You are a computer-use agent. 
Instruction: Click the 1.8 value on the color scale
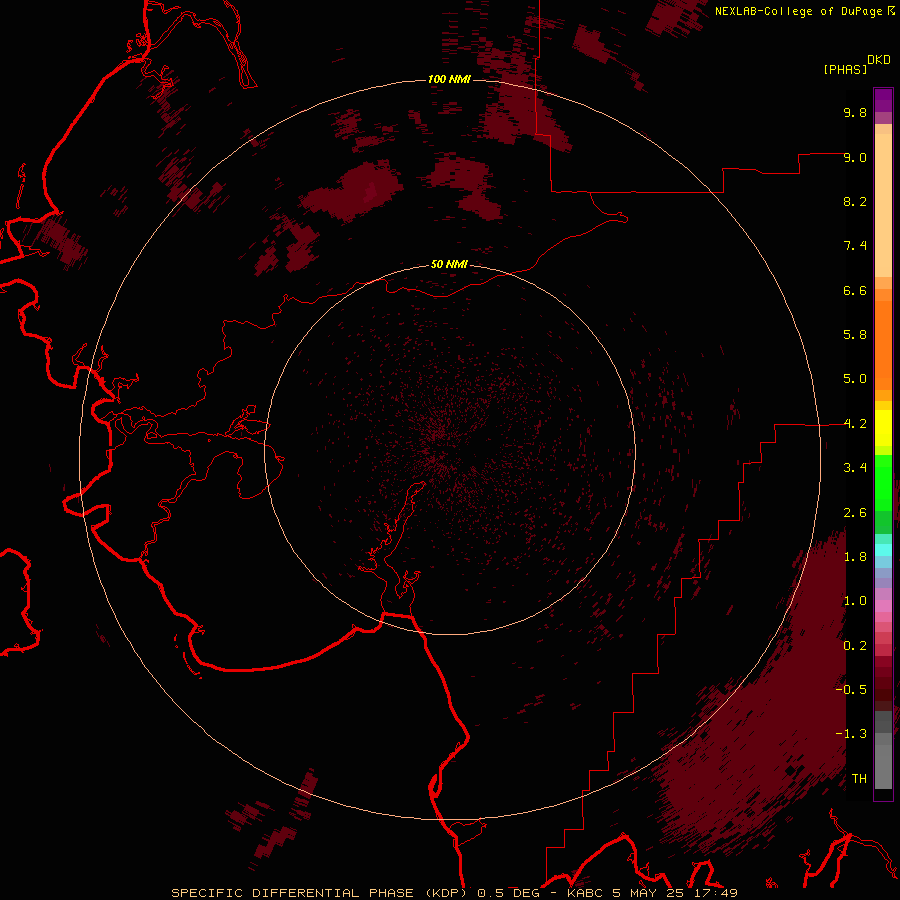[855, 557]
